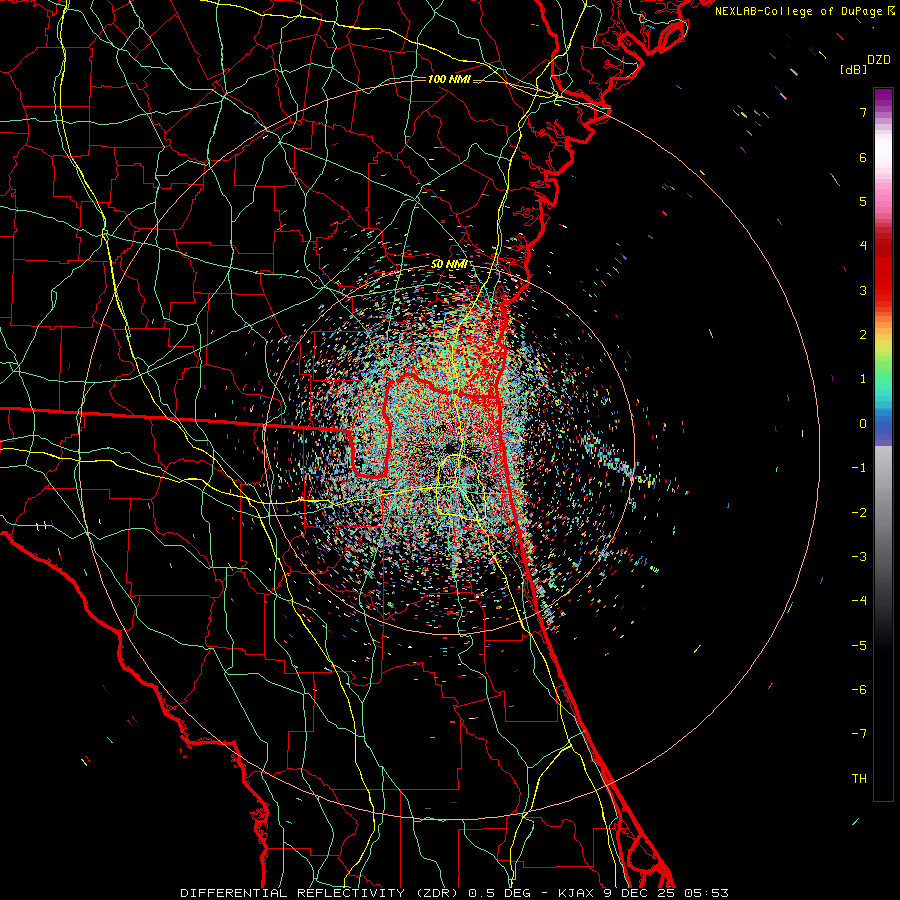This screenshot has height=900, width=900.
Task: Click the 5 value on the color scale
Action: pos(863,201)
